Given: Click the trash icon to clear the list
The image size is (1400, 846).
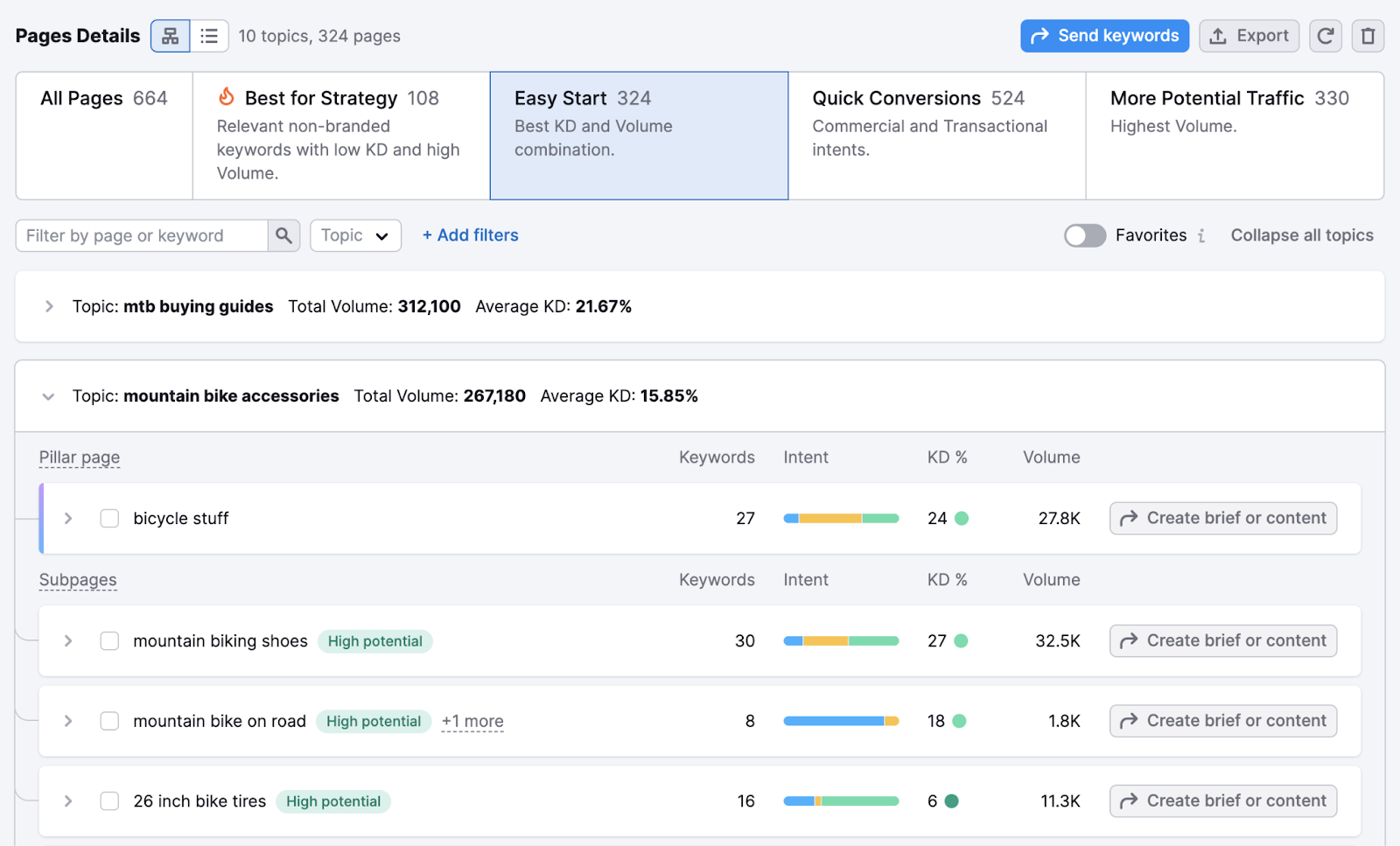Looking at the screenshot, I should [x=1368, y=36].
